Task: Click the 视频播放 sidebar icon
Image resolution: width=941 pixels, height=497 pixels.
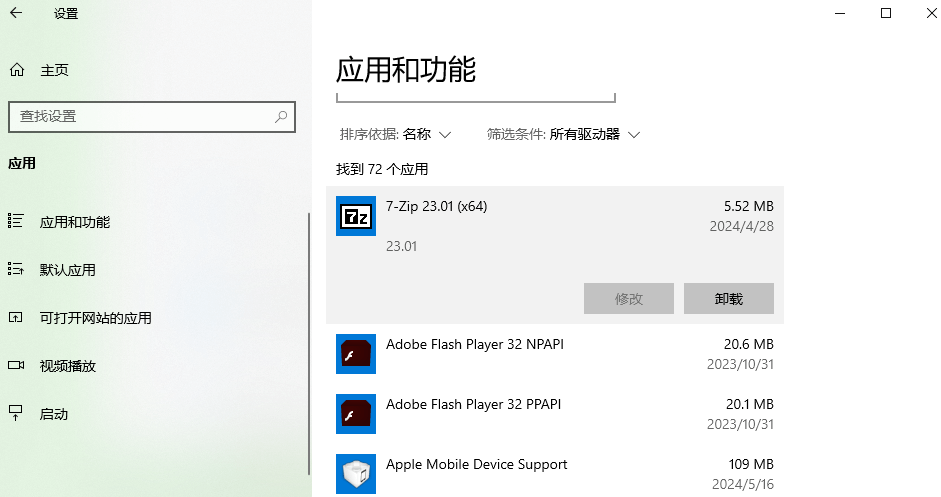Action: pyautogui.click(x=16, y=366)
